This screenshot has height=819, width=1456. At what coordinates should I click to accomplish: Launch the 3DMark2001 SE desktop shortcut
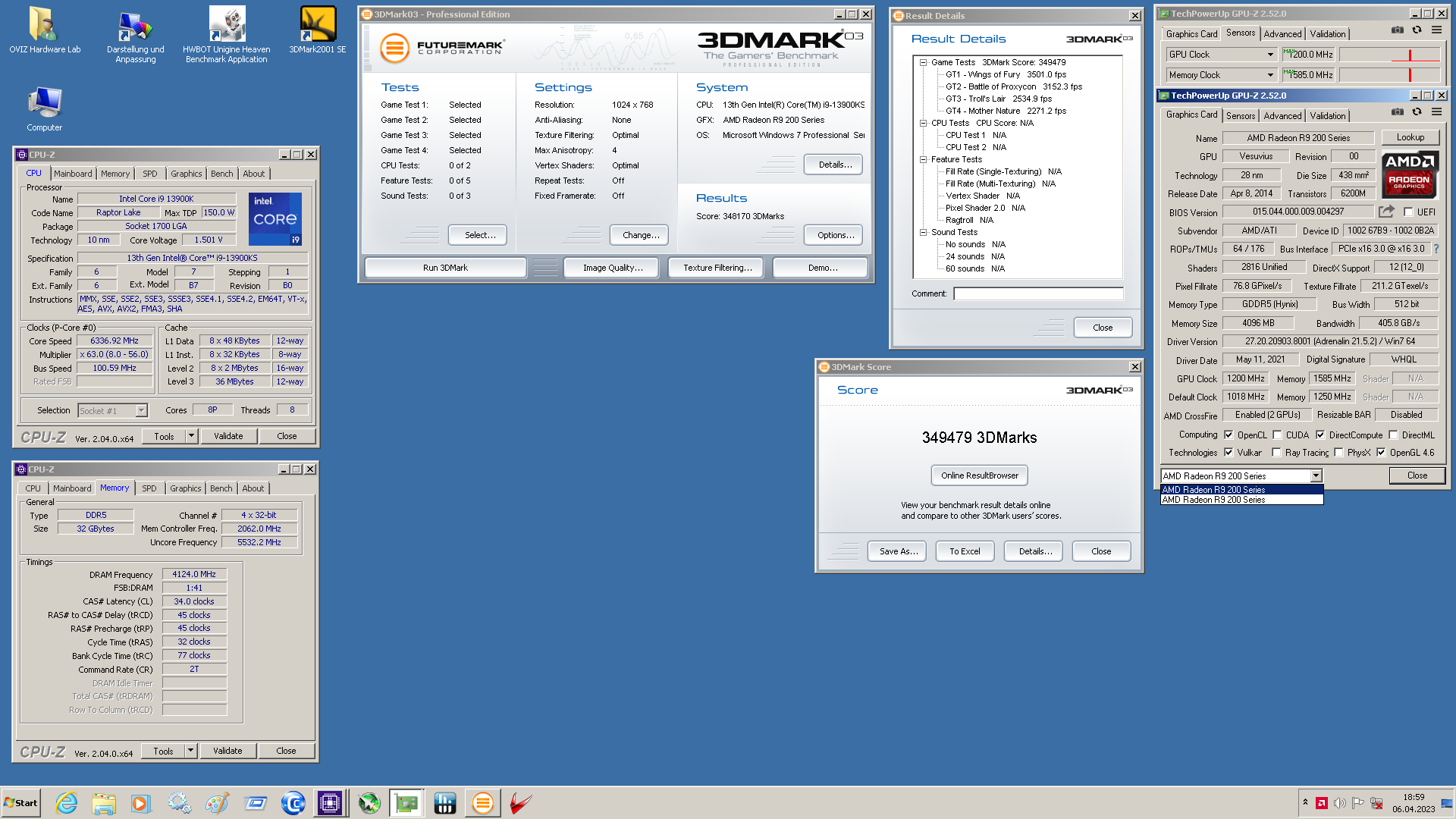coord(317,30)
